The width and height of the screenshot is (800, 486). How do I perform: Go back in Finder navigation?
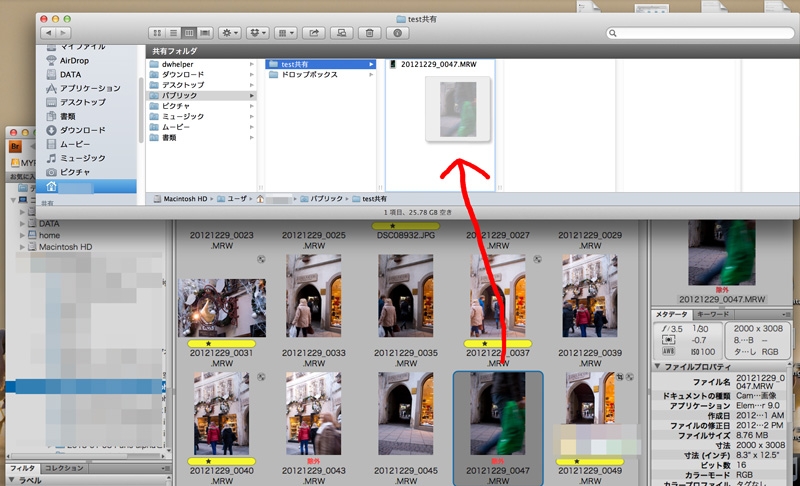click(x=48, y=33)
